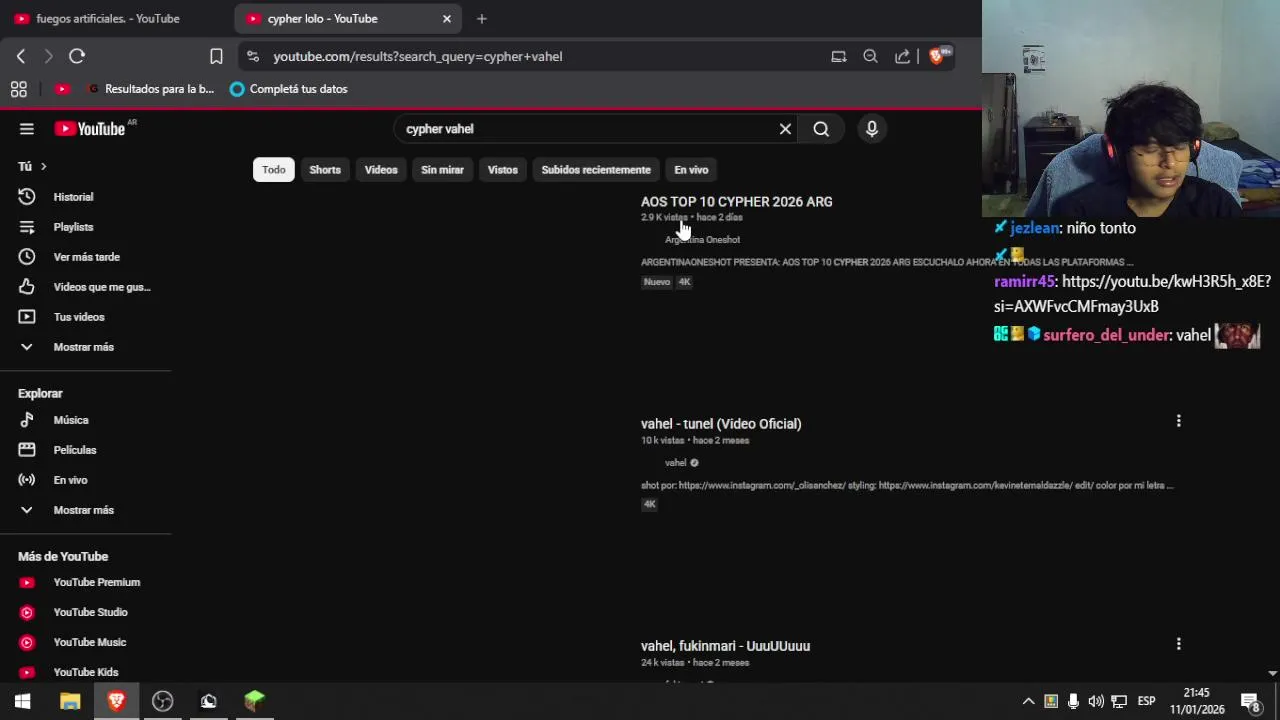Start voice search with microphone icon
The image size is (1280, 720).
[x=872, y=129]
